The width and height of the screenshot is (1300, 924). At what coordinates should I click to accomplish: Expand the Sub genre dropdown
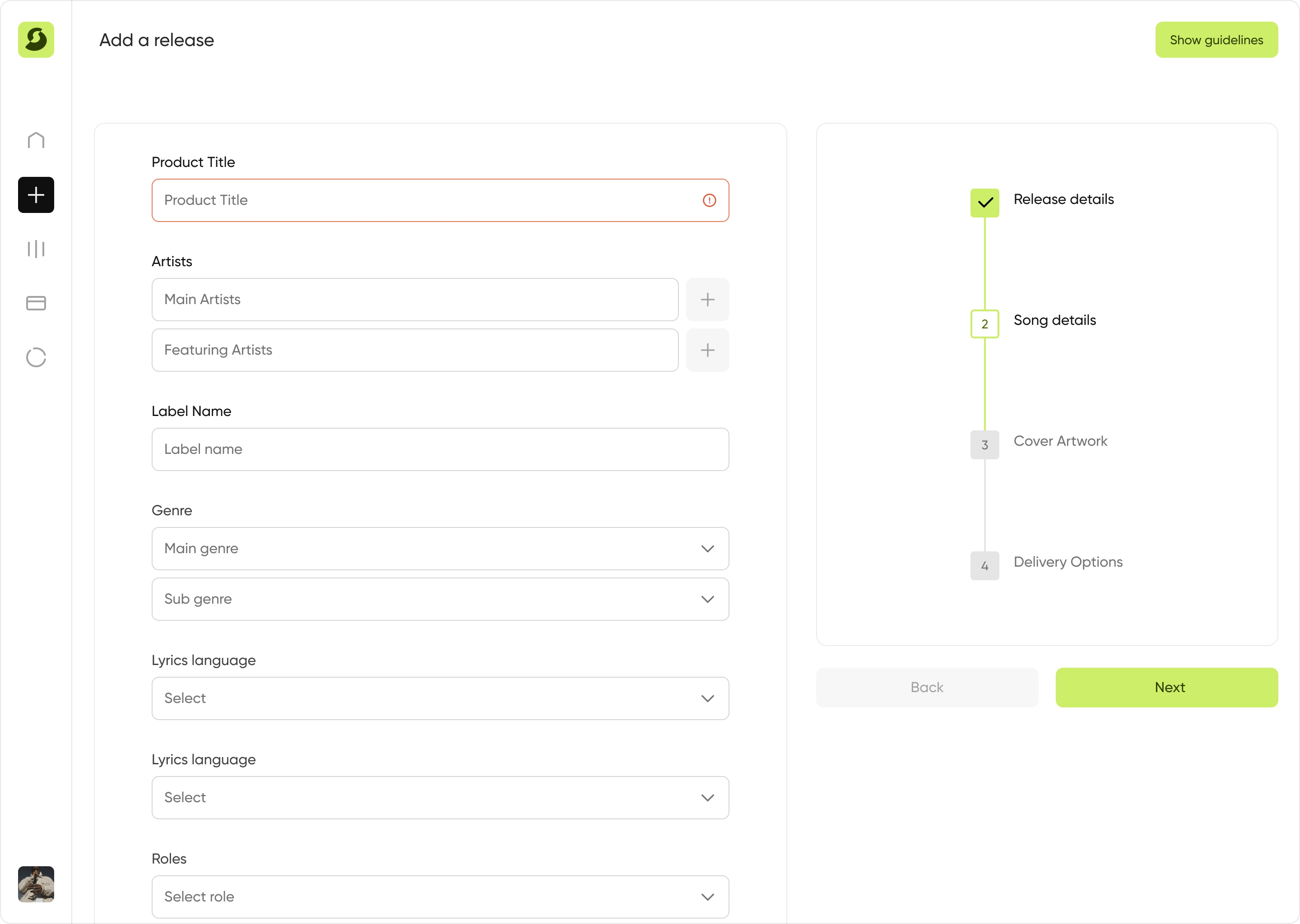[440, 599]
